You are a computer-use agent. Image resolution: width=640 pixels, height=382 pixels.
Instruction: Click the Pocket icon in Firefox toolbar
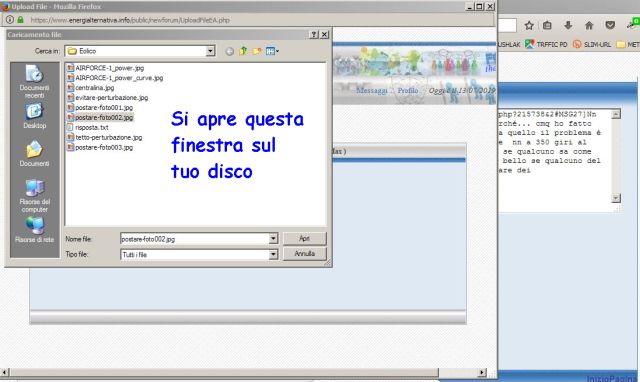click(x=610, y=25)
